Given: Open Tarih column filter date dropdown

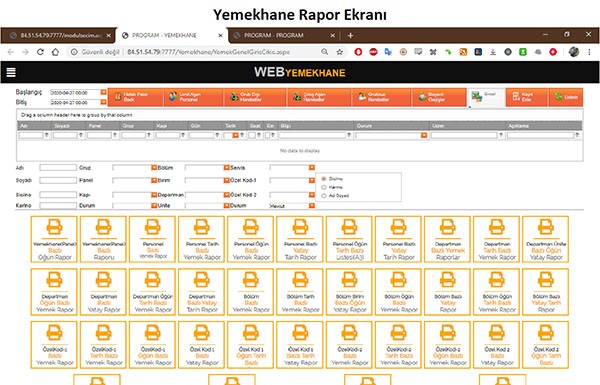Looking at the screenshot, I should 235,135.
